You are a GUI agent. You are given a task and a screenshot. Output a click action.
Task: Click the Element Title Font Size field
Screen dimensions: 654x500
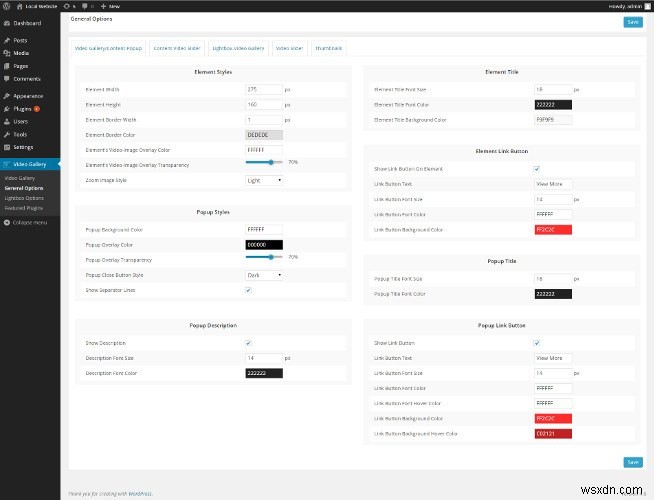tap(553, 89)
